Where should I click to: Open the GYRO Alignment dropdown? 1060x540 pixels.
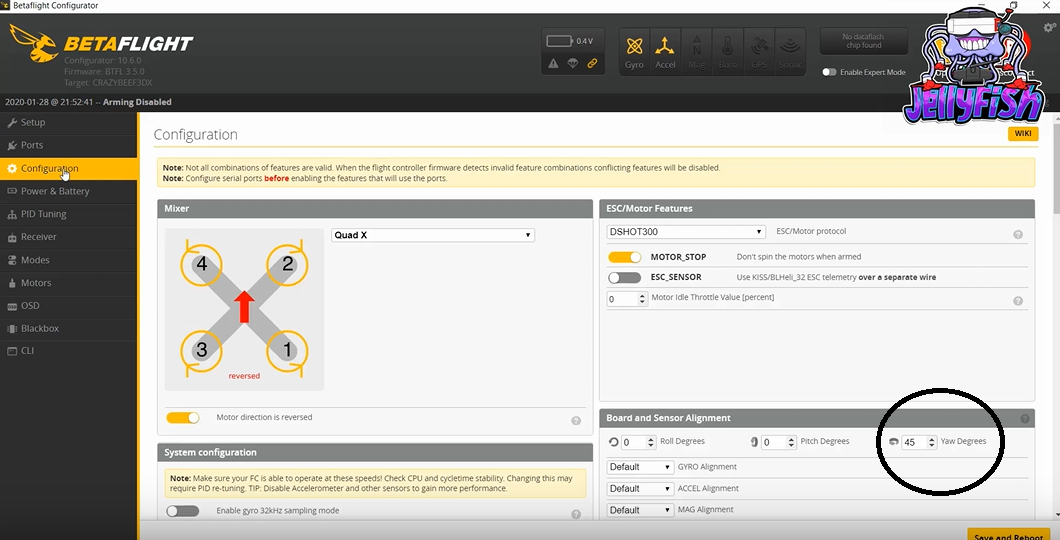point(640,467)
